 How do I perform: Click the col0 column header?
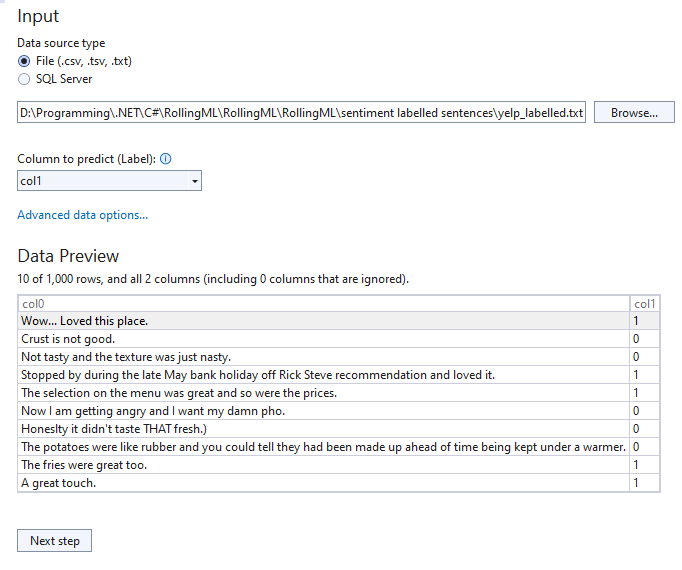click(324, 304)
